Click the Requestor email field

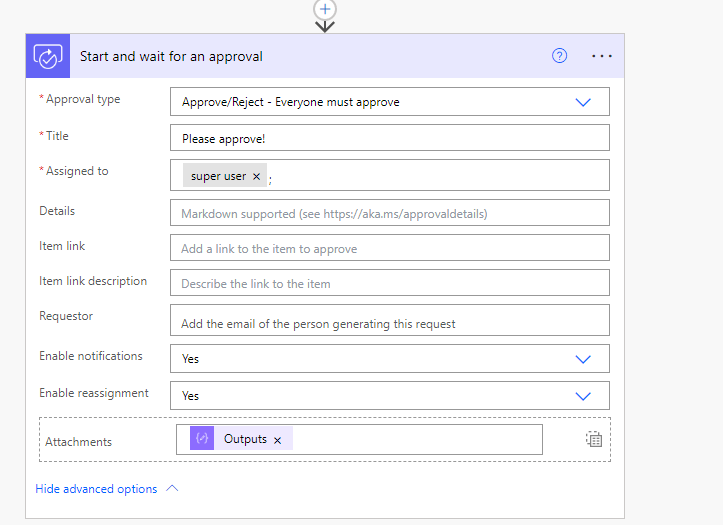pyautogui.click(x=390, y=320)
